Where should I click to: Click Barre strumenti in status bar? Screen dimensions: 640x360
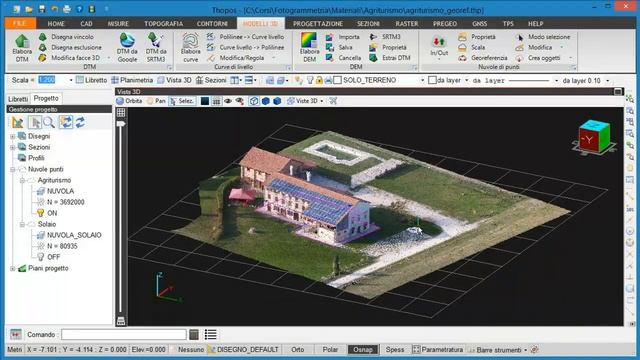click(497, 350)
